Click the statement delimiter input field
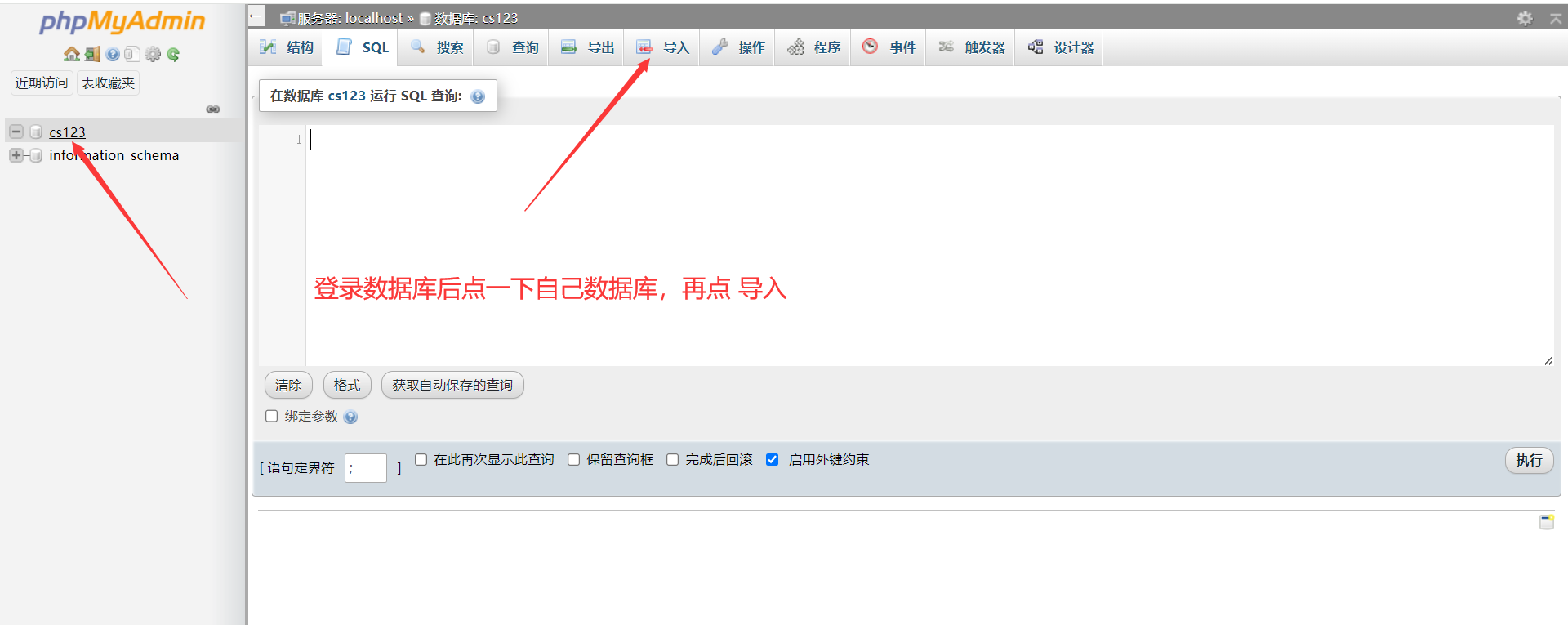Screen dimensions: 1568x625 tap(366, 468)
